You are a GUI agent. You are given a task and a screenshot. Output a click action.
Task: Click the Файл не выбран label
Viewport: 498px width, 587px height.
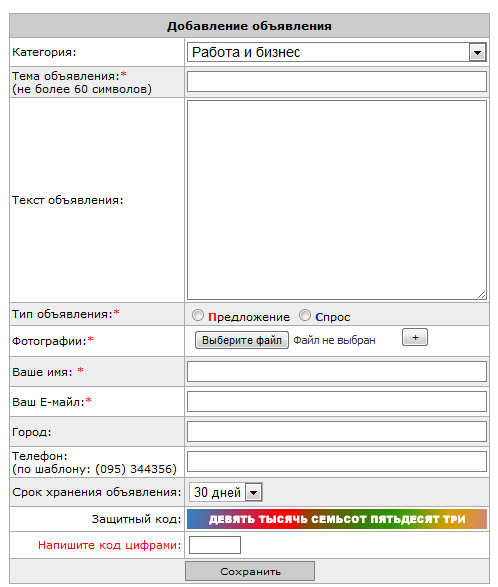point(334,340)
